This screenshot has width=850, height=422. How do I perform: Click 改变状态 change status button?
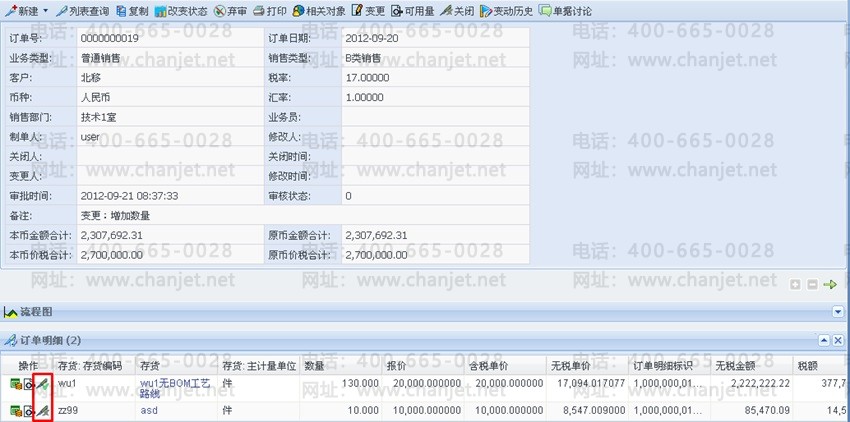click(x=181, y=11)
